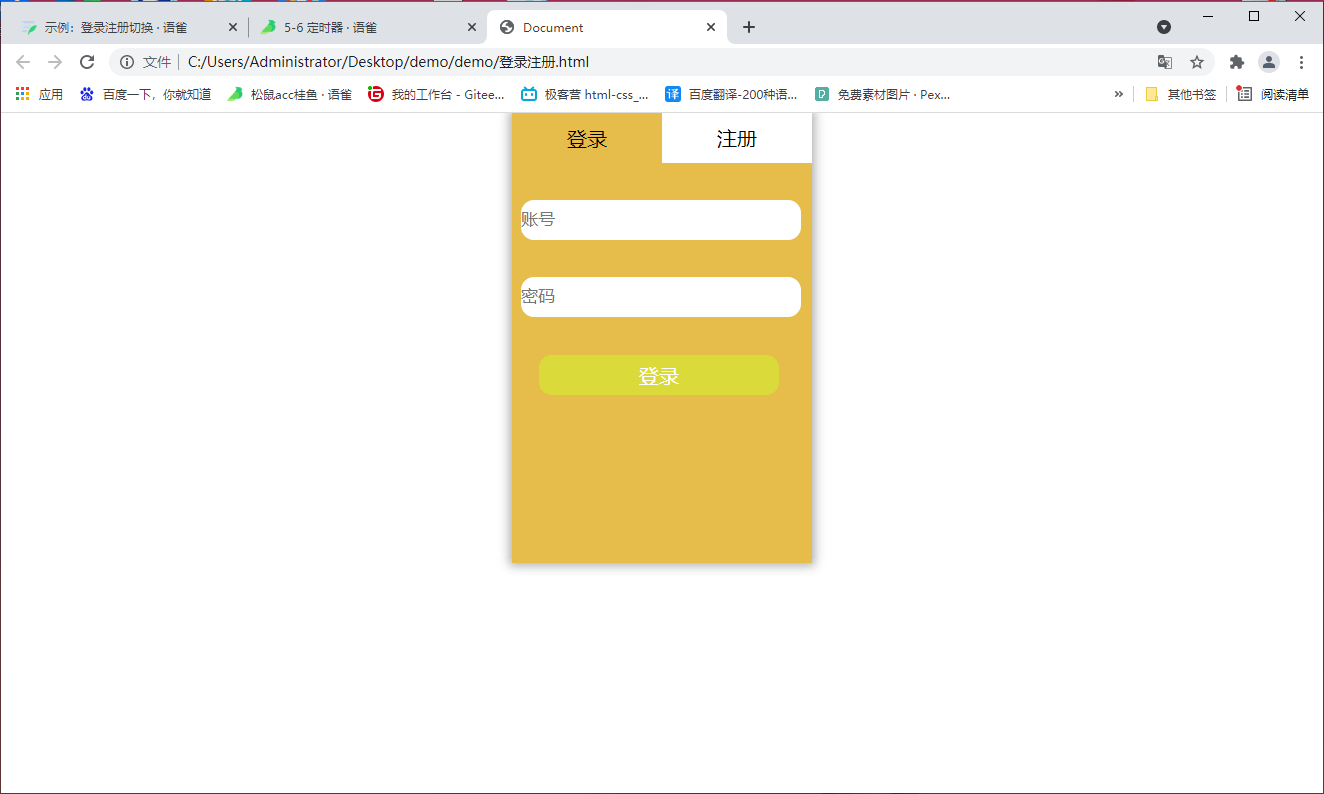Go back to previous page
This screenshot has height=794, width=1324.
coord(23,62)
